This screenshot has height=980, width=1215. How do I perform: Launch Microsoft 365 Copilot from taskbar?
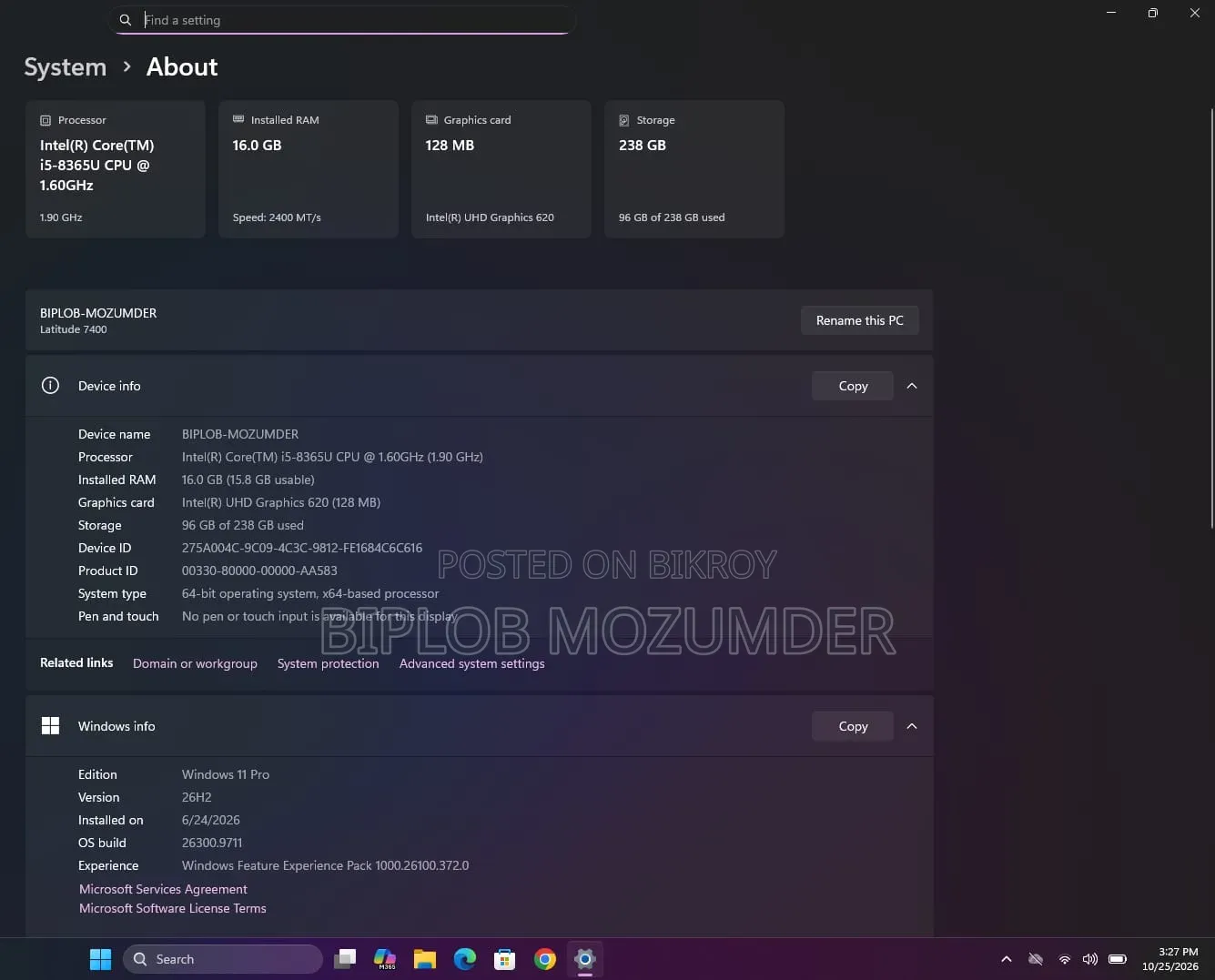tap(385, 959)
